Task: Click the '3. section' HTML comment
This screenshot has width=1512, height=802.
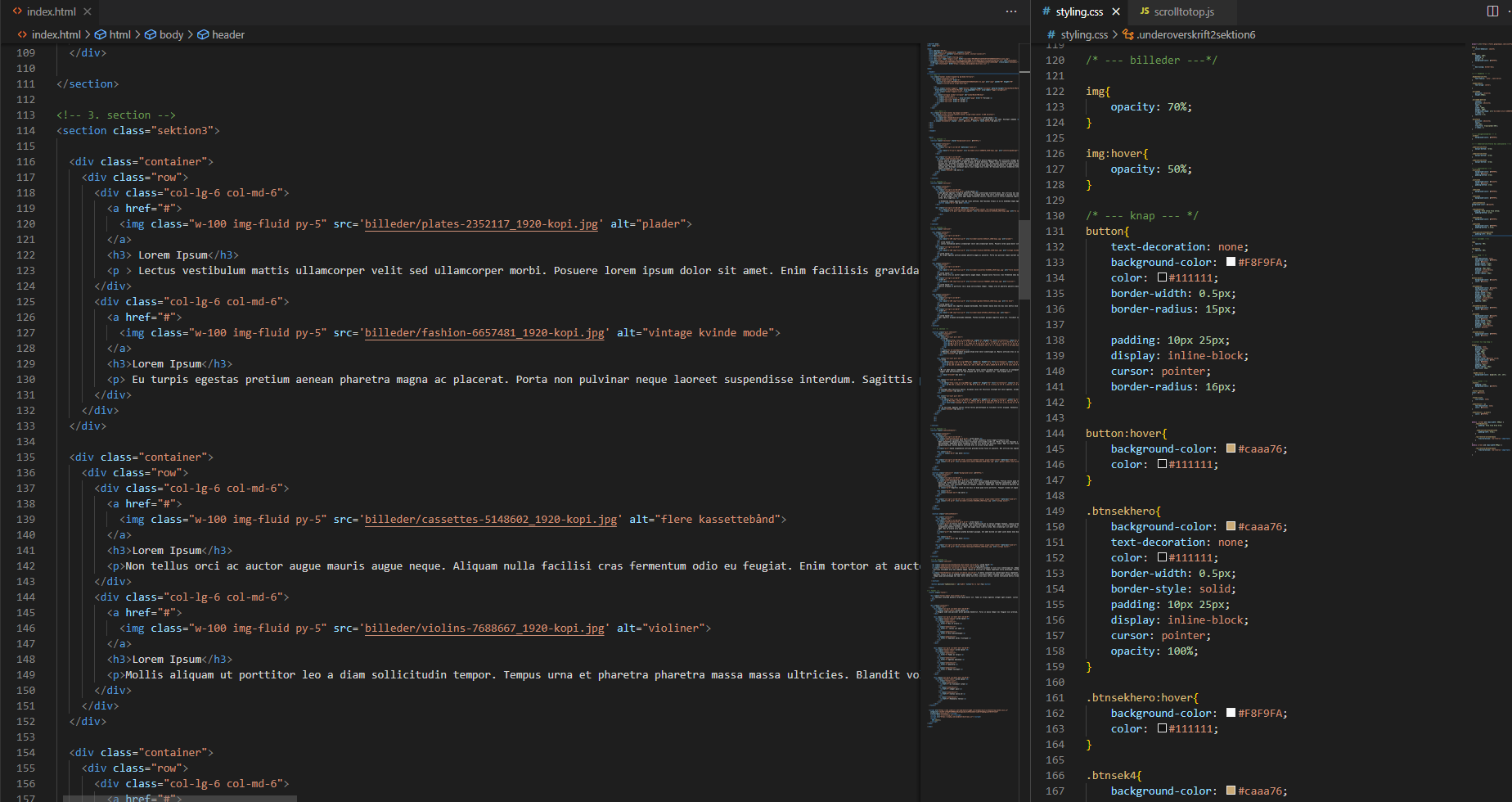Action: 116,115
